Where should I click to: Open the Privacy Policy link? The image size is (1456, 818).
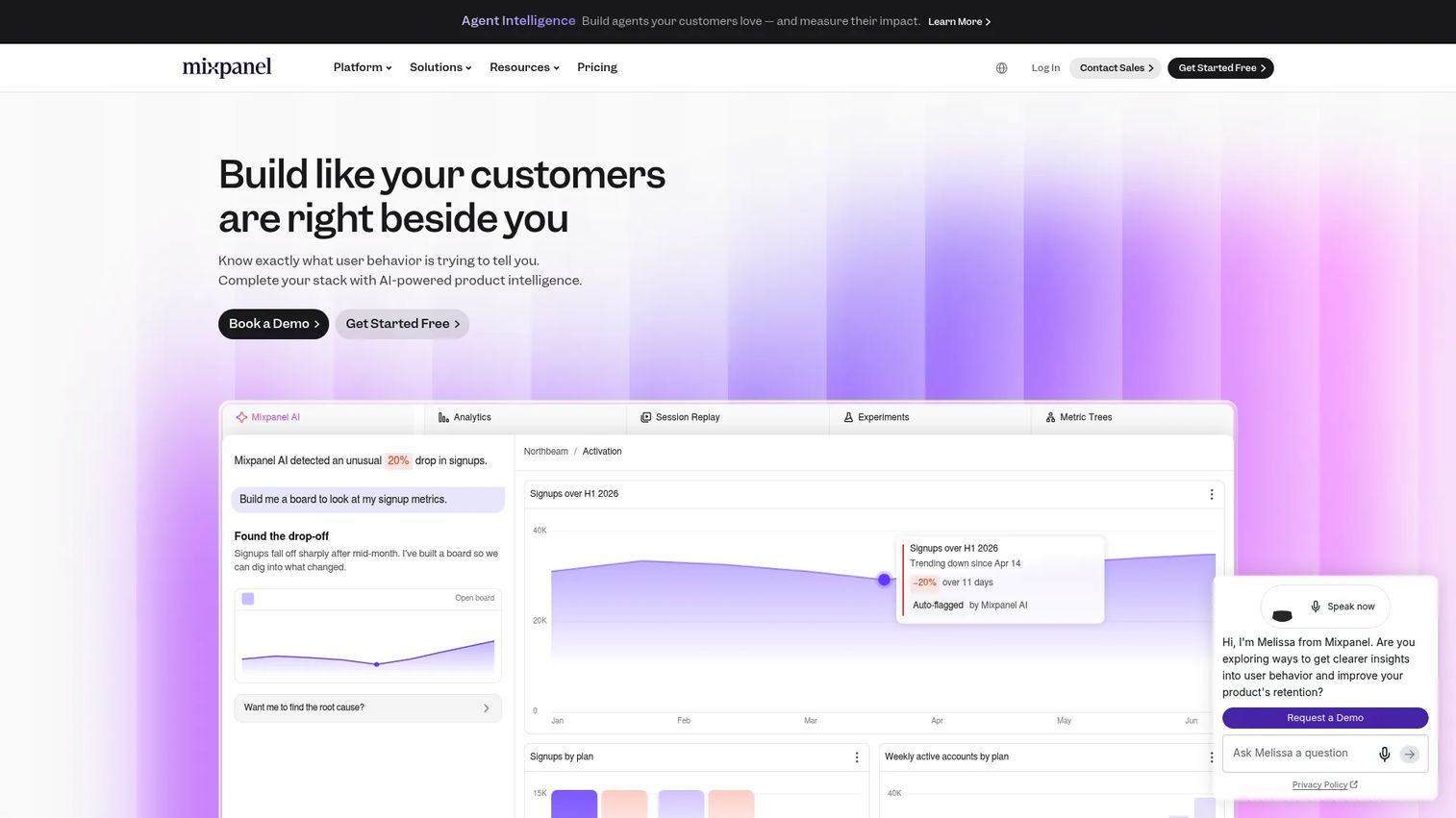1324,785
